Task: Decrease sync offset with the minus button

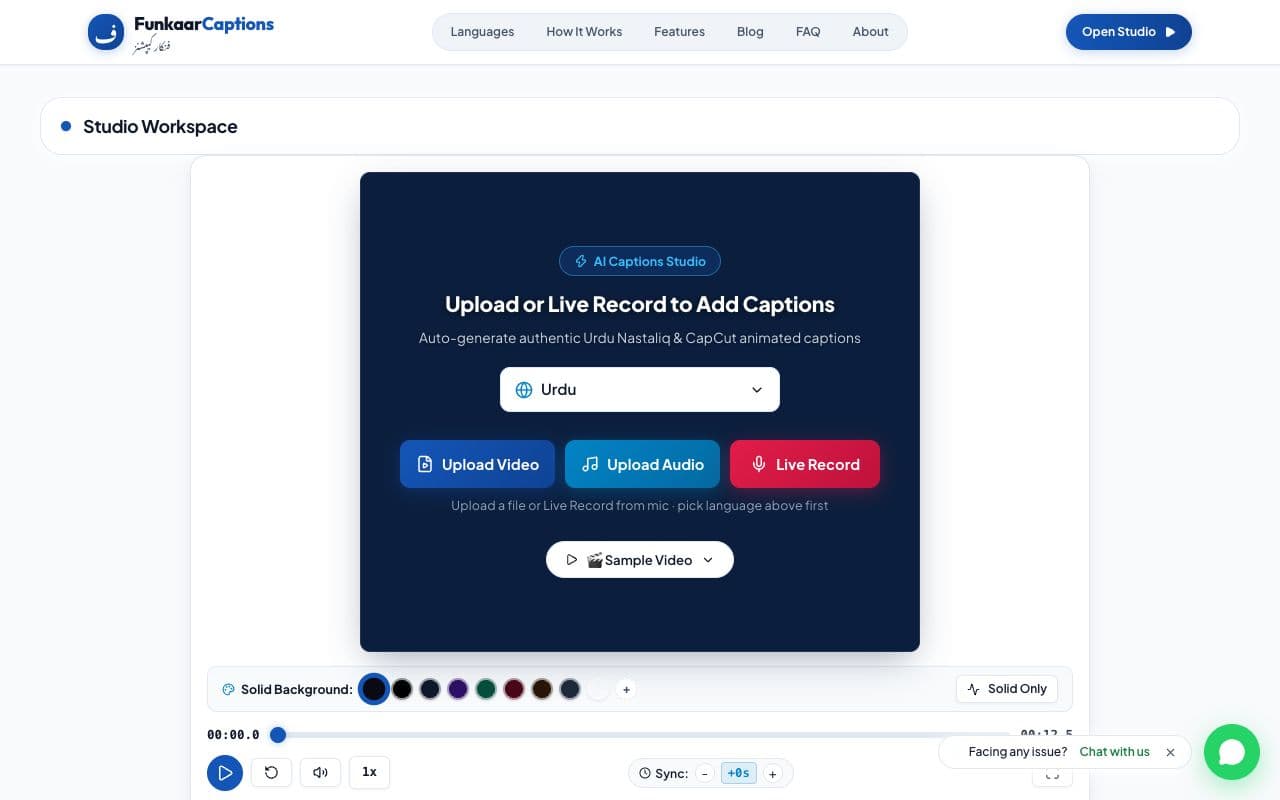Action: point(705,773)
